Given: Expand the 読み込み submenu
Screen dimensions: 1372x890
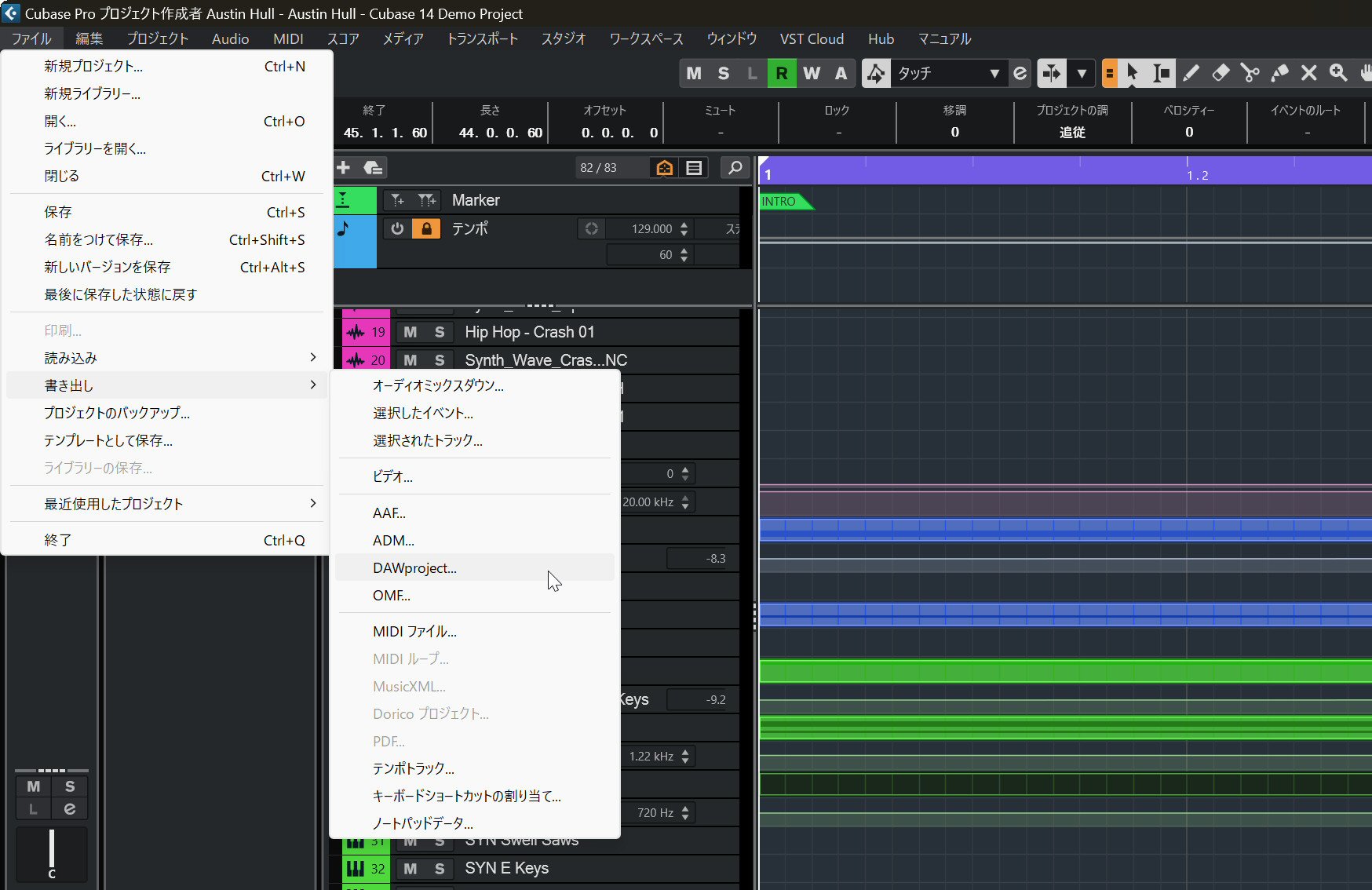Looking at the screenshot, I should [x=166, y=358].
